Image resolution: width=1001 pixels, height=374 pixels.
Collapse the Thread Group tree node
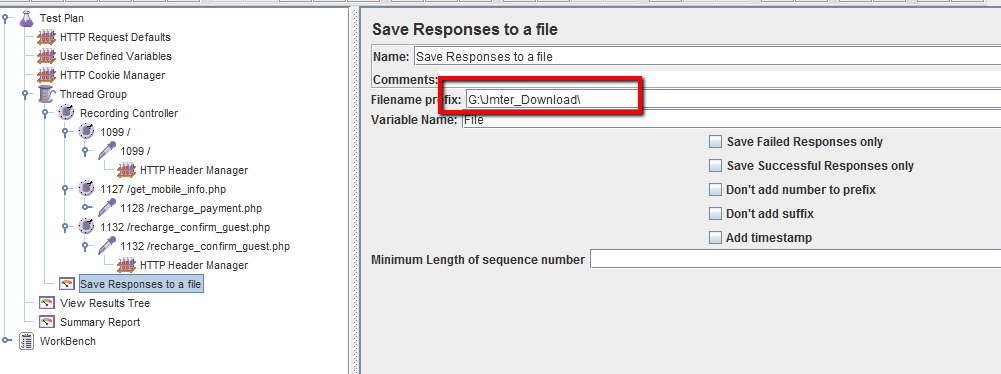point(25,94)
